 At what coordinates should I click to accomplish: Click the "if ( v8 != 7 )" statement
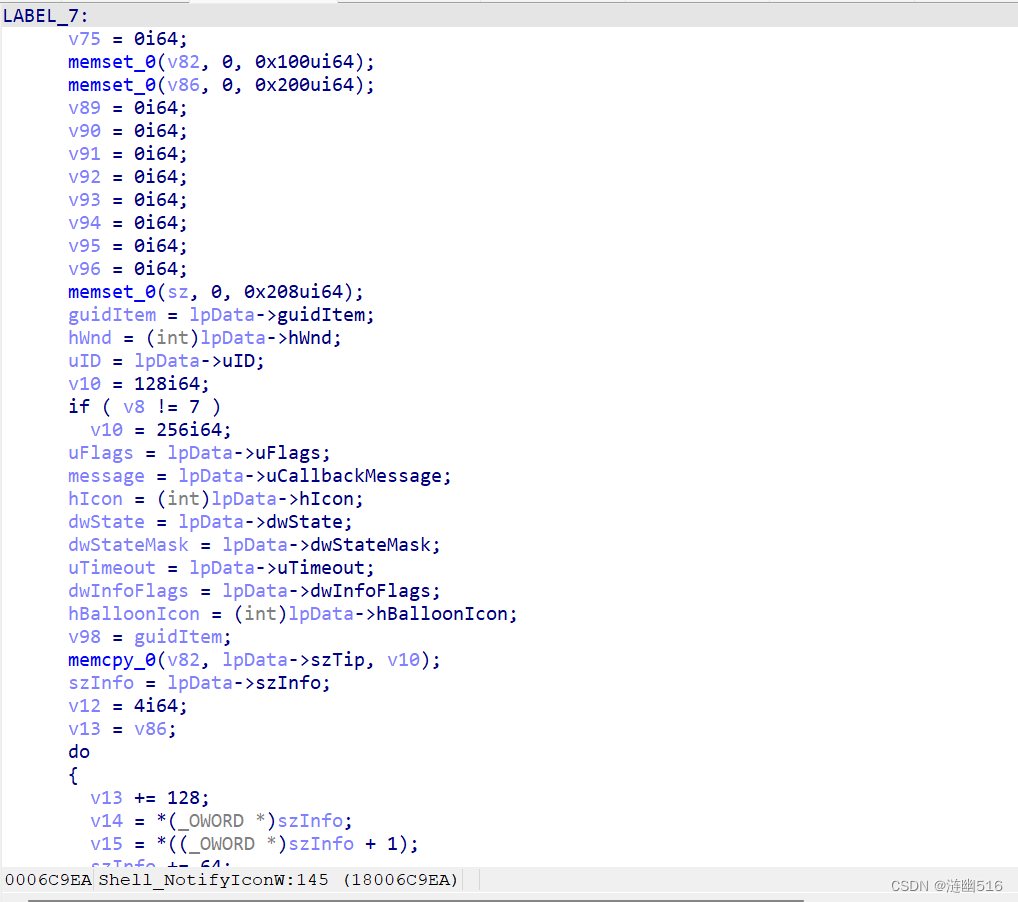pos(144,407)
